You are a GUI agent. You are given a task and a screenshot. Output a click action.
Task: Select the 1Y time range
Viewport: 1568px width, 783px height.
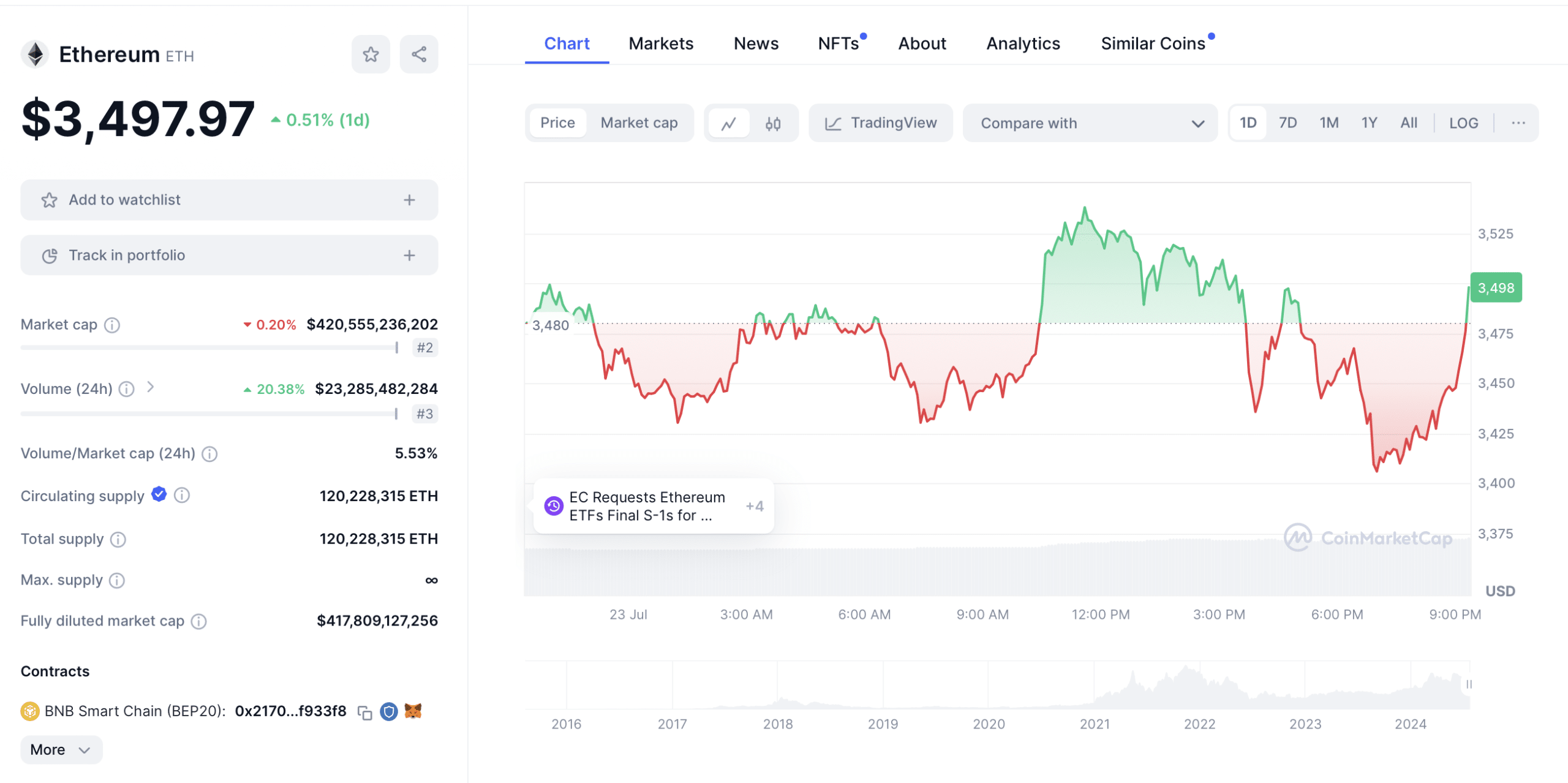1369,123
